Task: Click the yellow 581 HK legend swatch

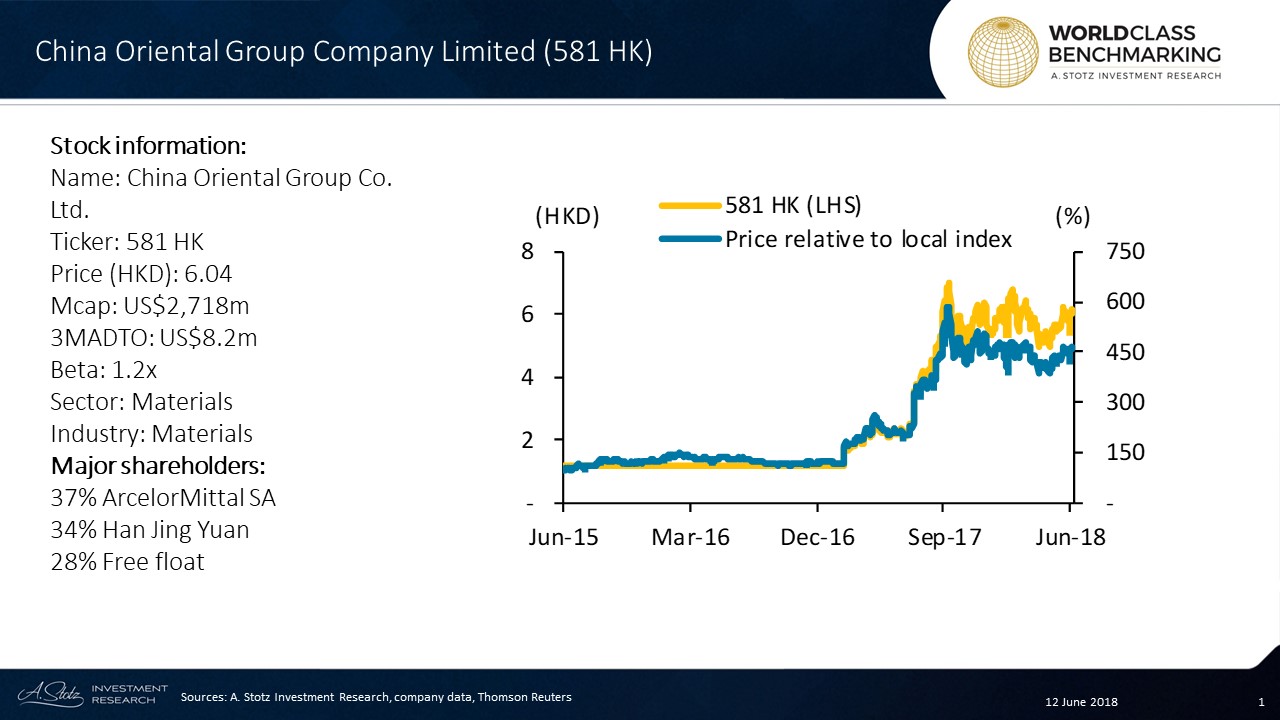Action: coord(690,206)
